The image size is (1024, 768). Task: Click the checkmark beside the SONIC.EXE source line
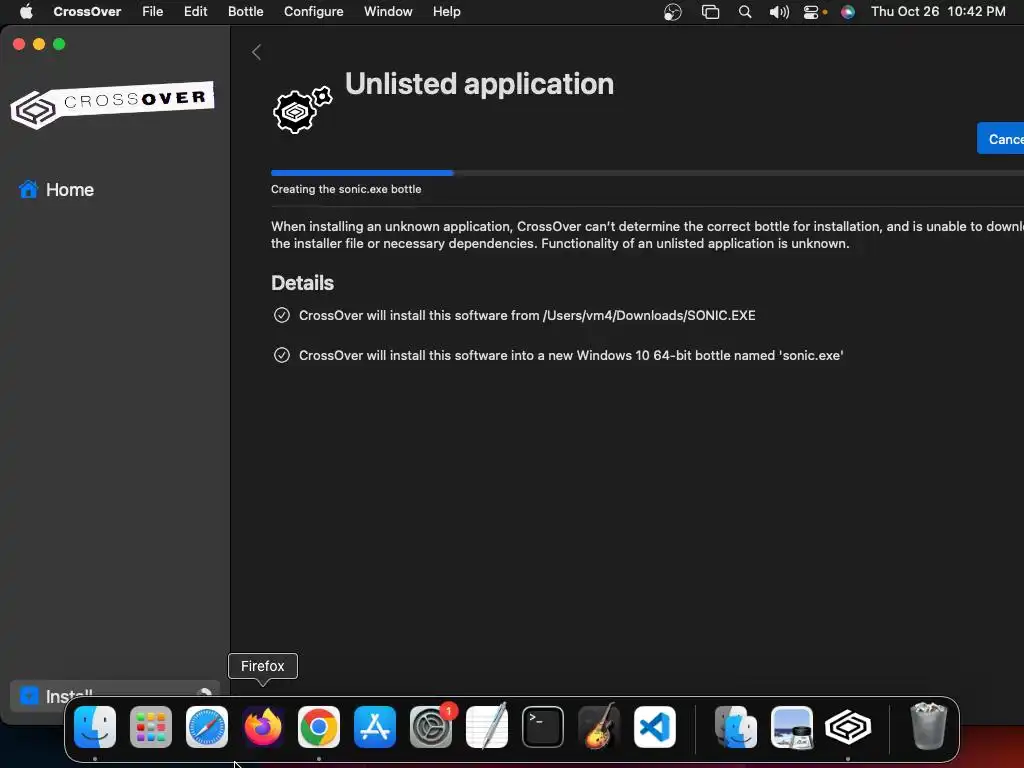tap(281, 315)
